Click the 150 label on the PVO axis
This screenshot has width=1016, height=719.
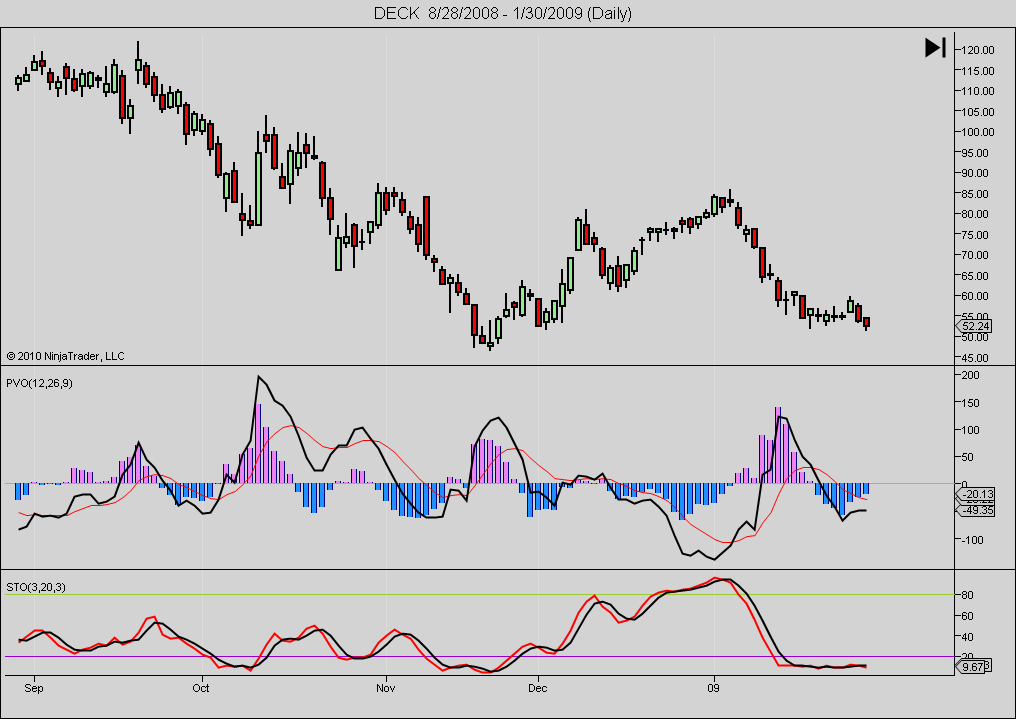tap(971, 403)
